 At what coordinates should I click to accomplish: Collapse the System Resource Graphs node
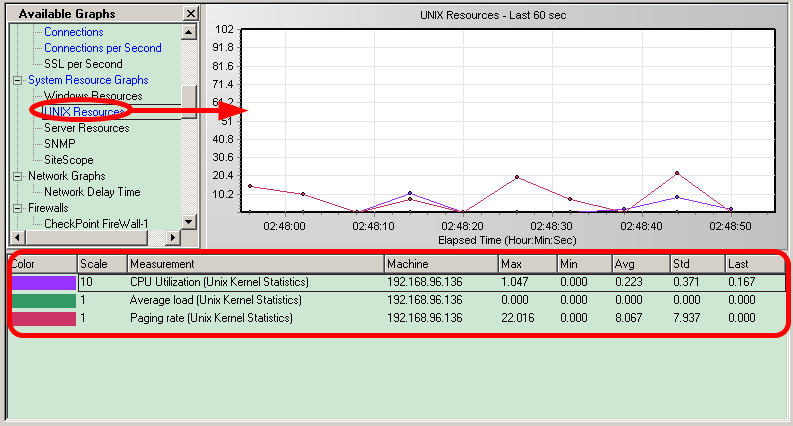click(17, 80)
